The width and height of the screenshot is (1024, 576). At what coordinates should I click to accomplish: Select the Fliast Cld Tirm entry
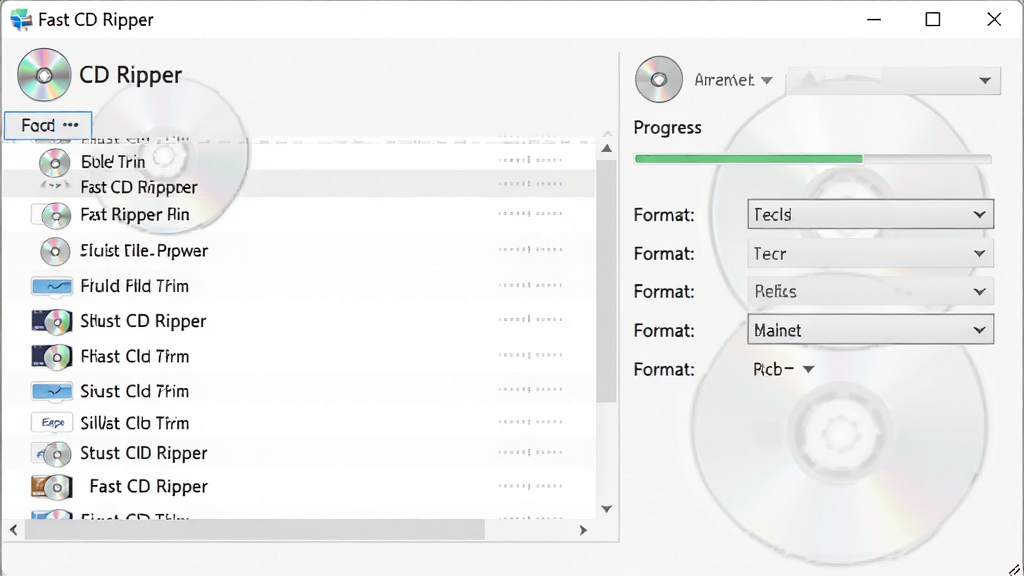(x=299, y=357)
